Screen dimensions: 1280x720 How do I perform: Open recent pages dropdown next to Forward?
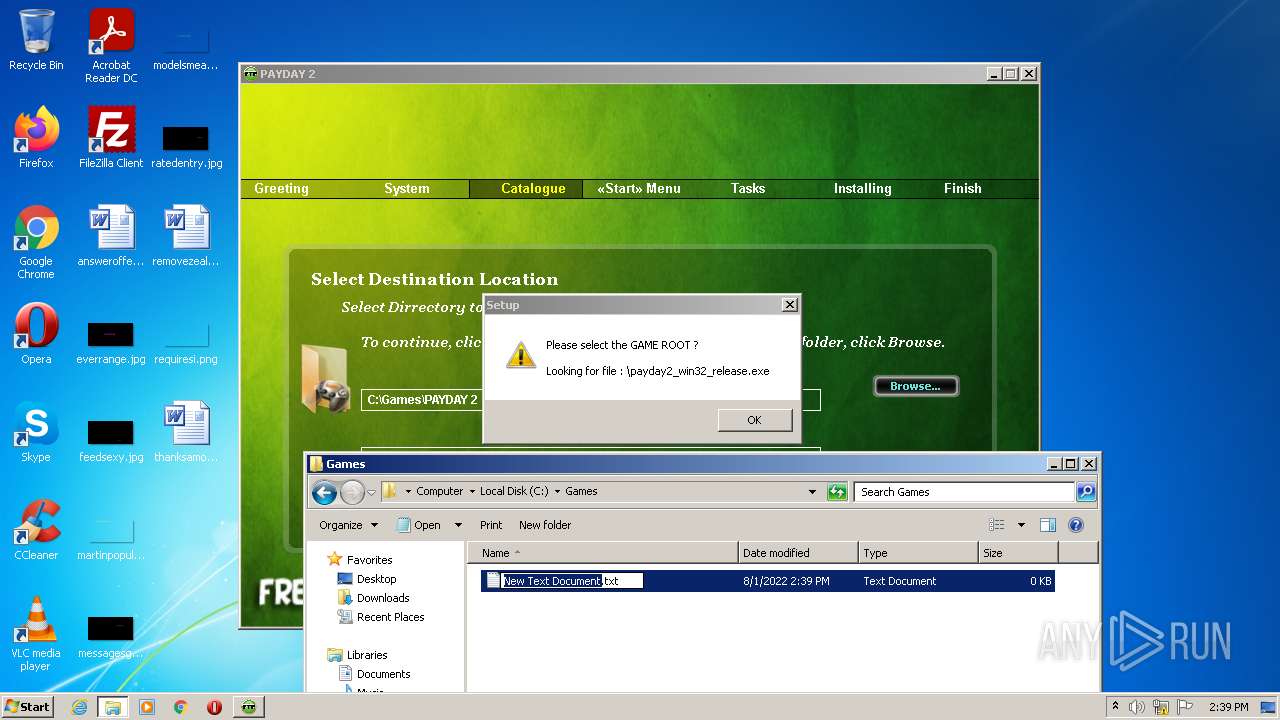[371, 492]
